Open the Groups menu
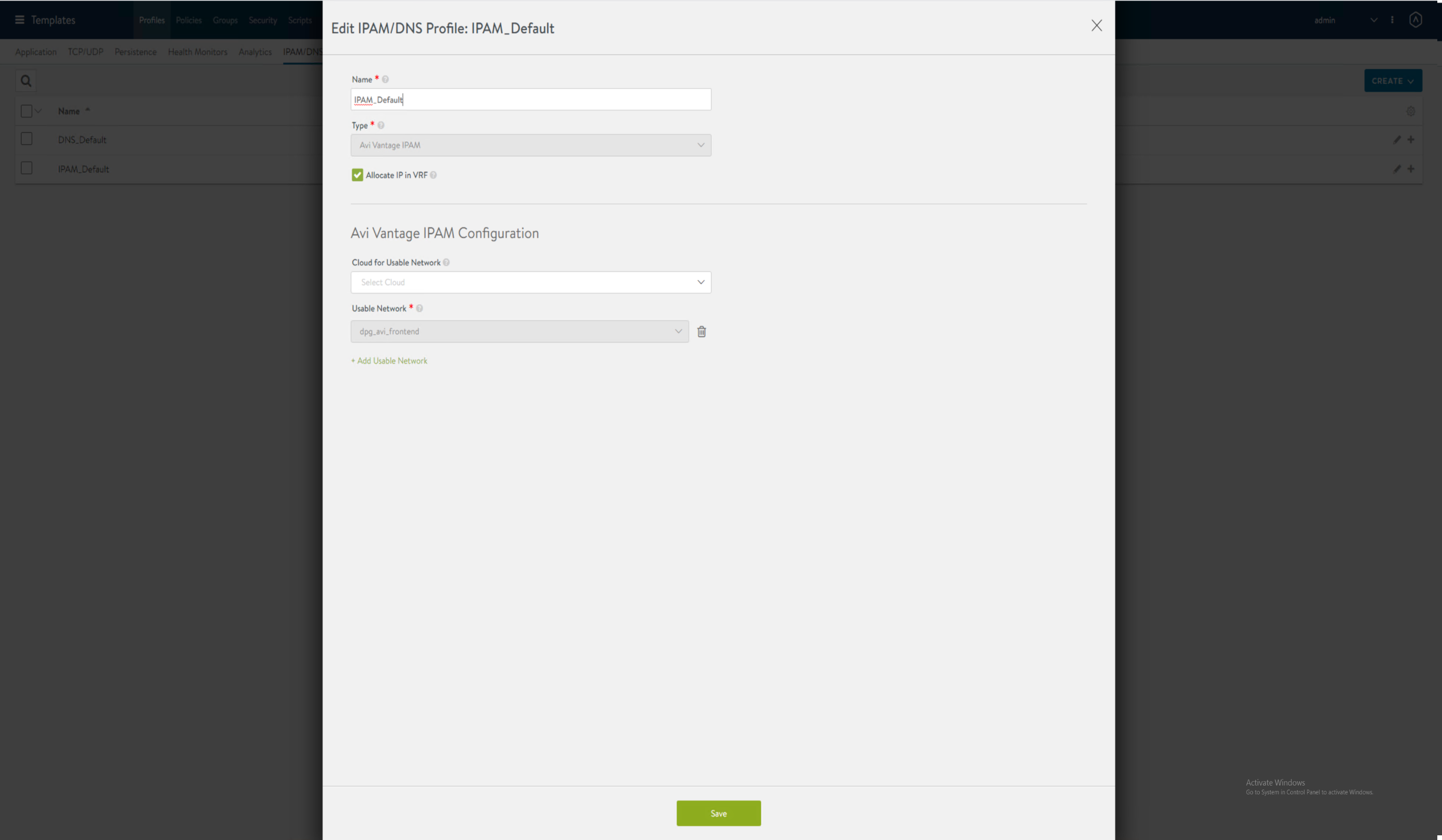The height and width of the screenshot is (840, 1442). tap(225, 20)
